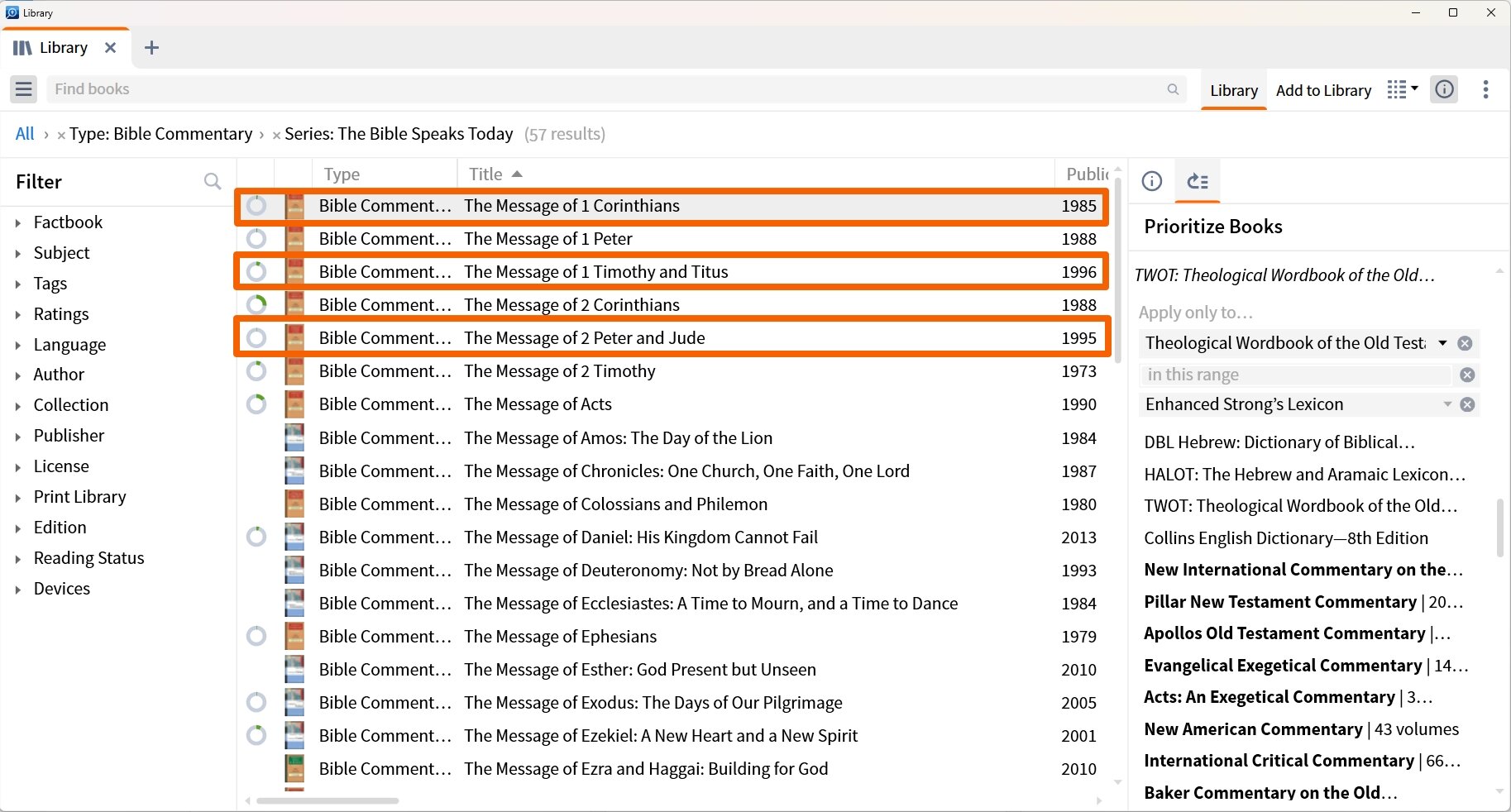Open the view layout grid dropdown
This screenshot has width=1511, height=812.
[1402, 89]
